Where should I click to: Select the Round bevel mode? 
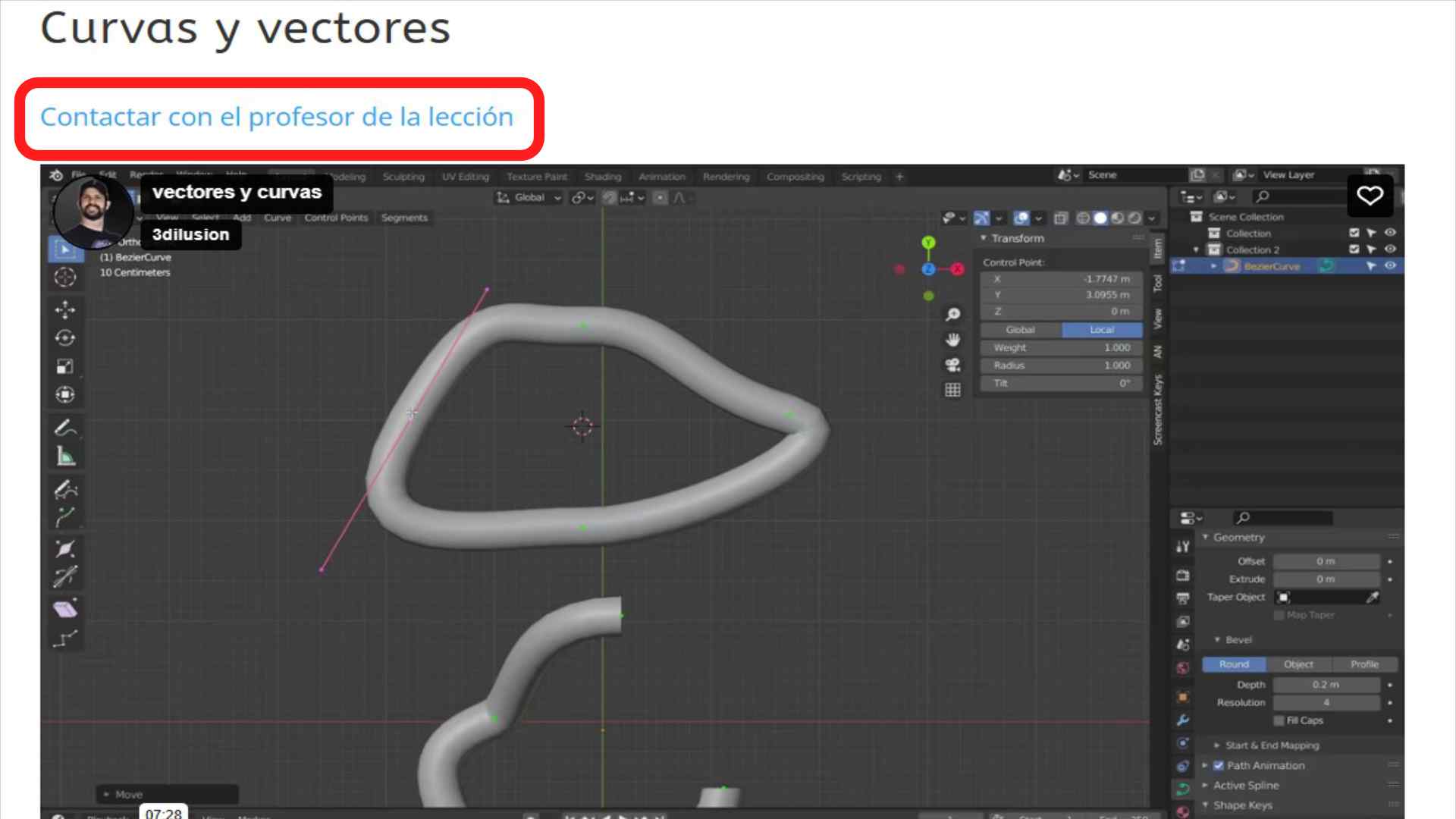1234,664
